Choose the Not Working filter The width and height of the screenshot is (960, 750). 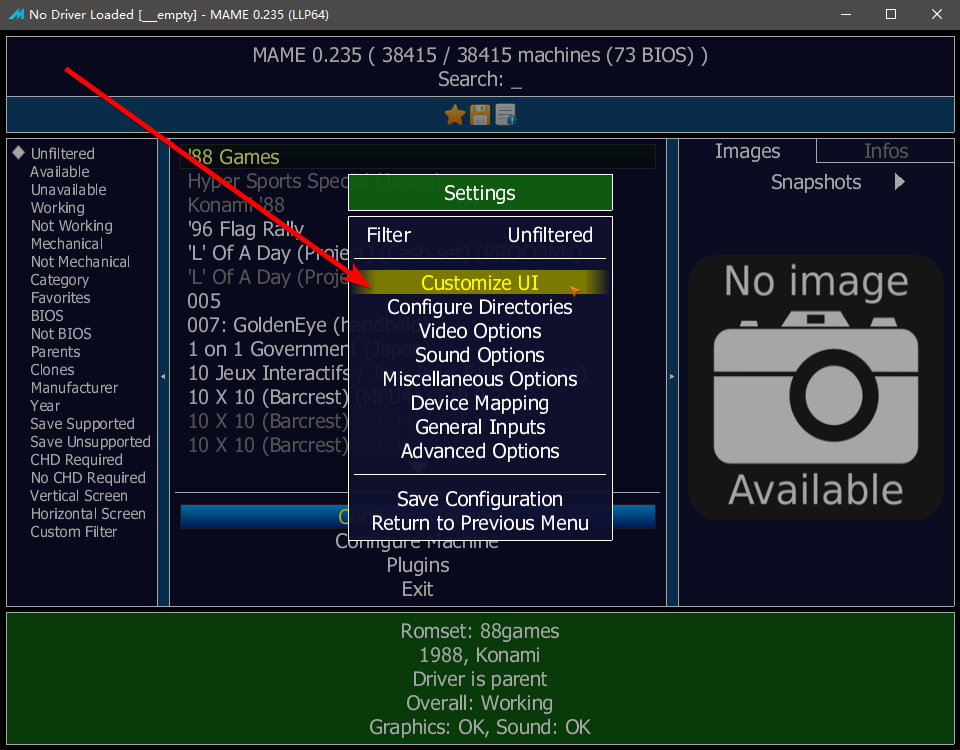(72, 226)
